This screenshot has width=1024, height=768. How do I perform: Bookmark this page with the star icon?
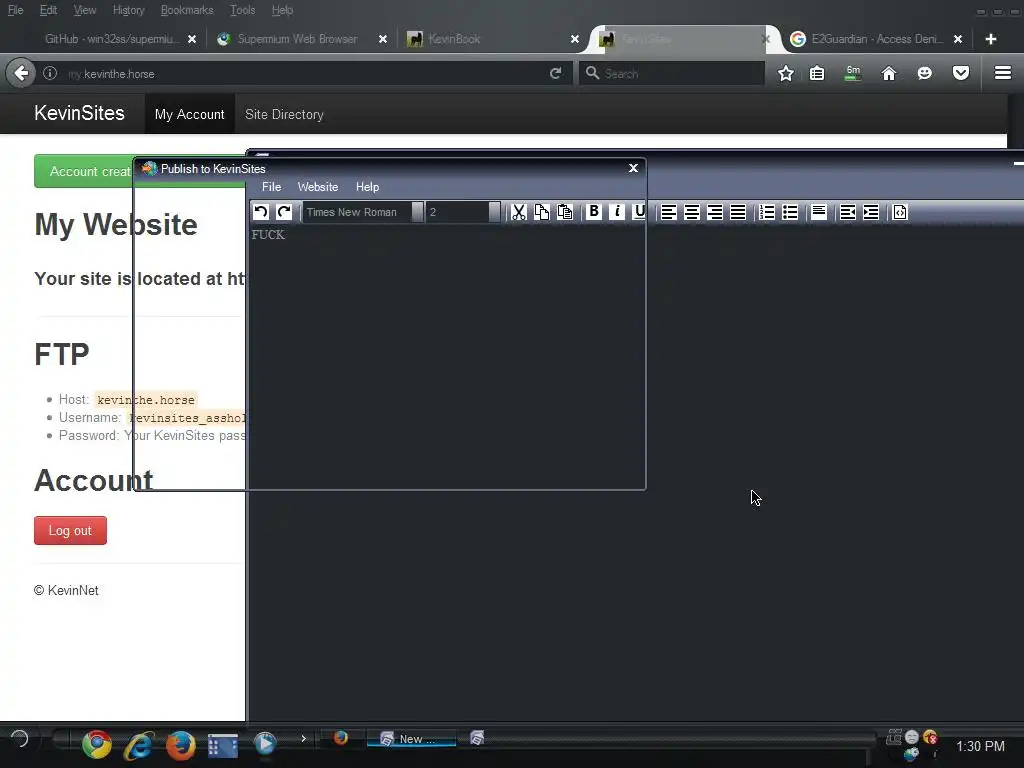tap(786, 74)
